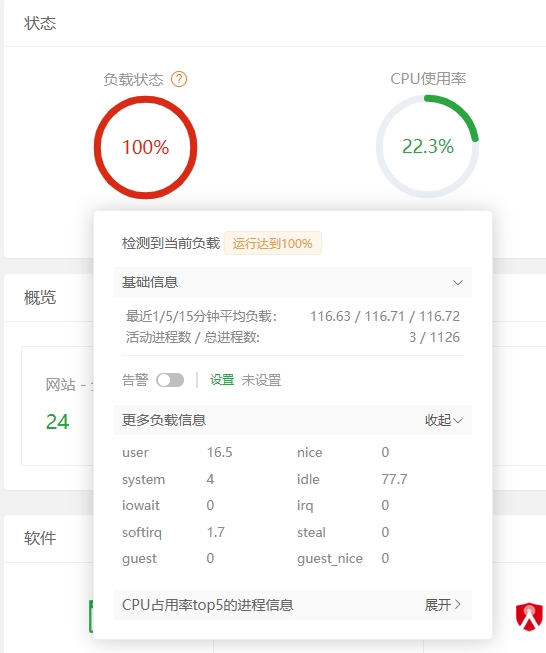546x653 pixels.
Task: Select the 概览 section header
Action: point(40,298)
